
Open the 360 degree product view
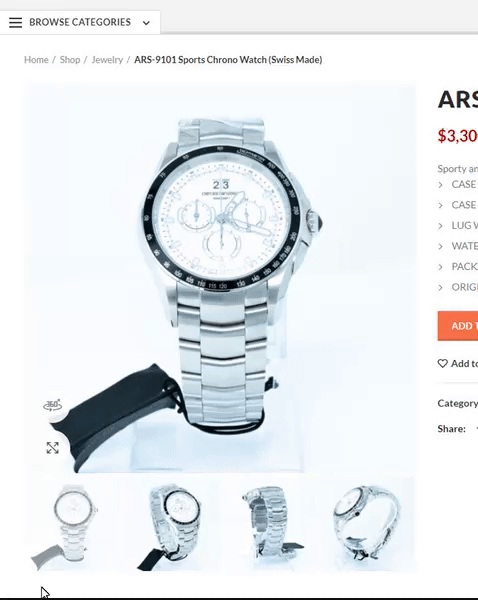coord(52,405)
